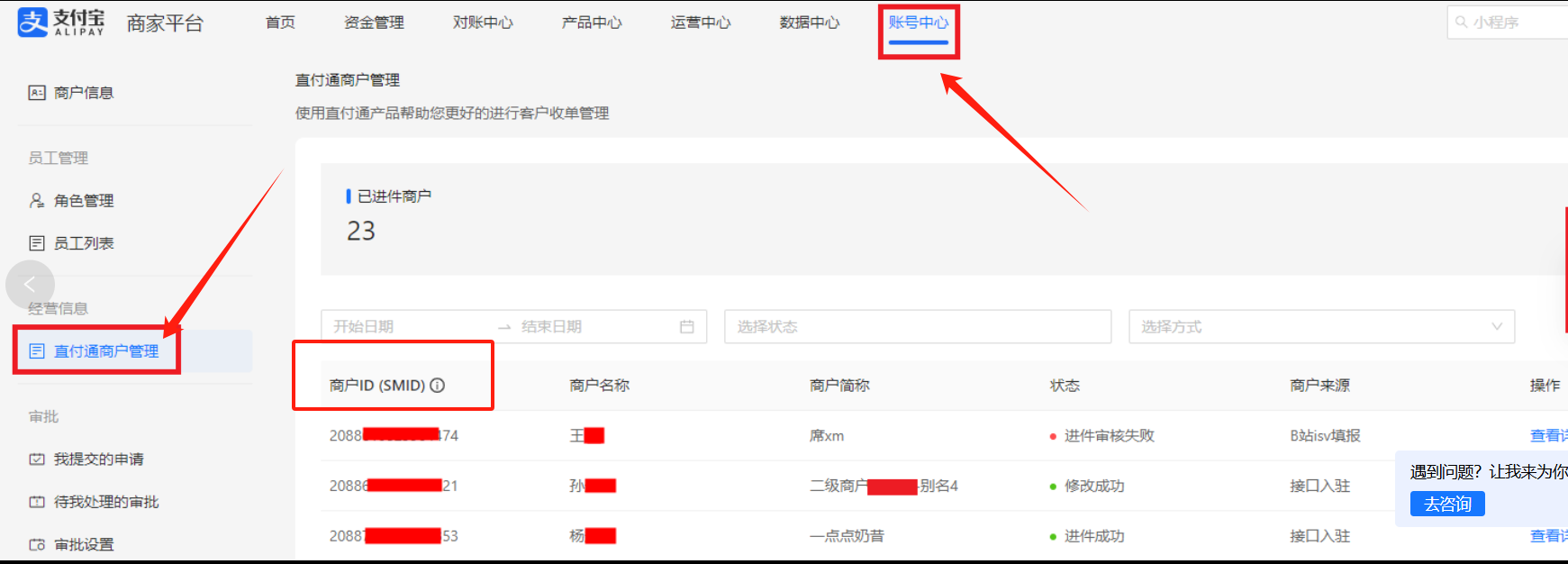This screenshot has height=564, width=1568.
Task: Open 商户信息 in the sidebar
Action: pyautogui.click(x=83, y=93)
